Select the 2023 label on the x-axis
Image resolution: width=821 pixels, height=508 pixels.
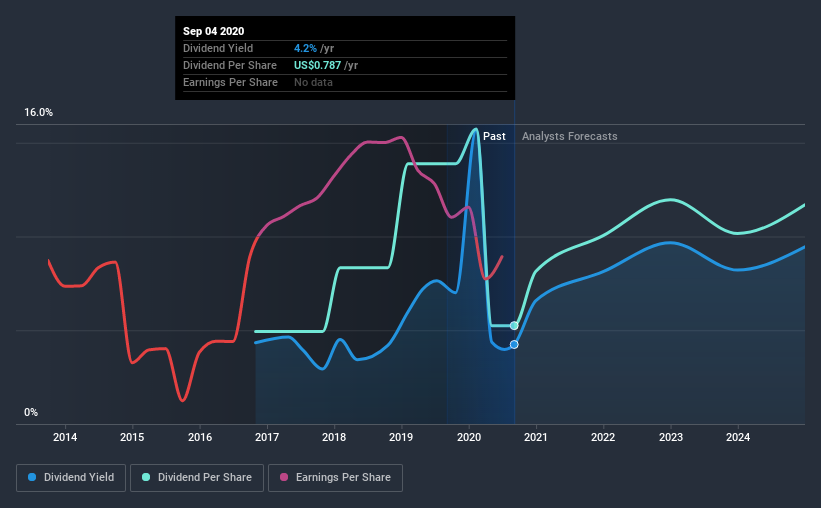(x=671, y=437)
